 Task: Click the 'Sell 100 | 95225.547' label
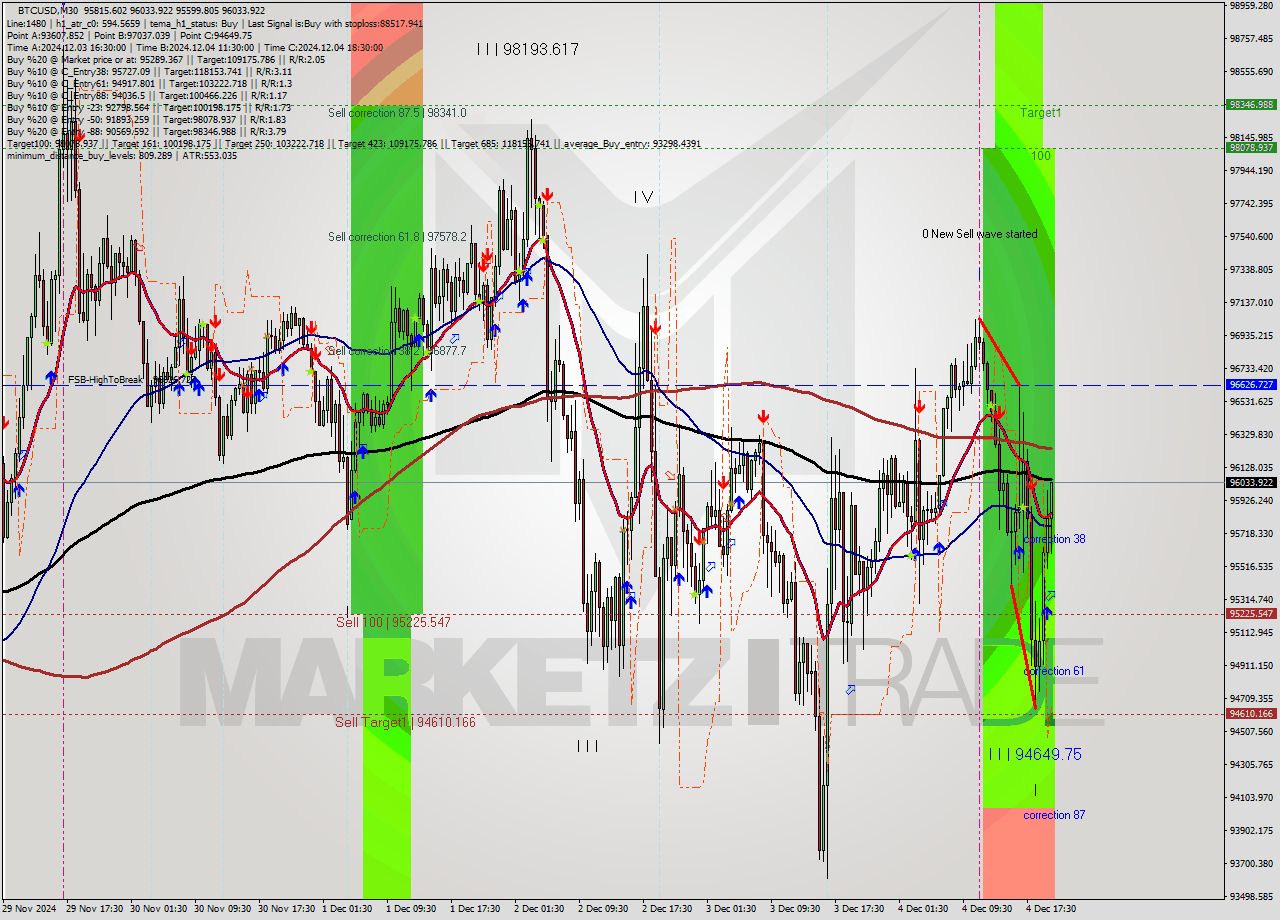(x=393, y=622)
